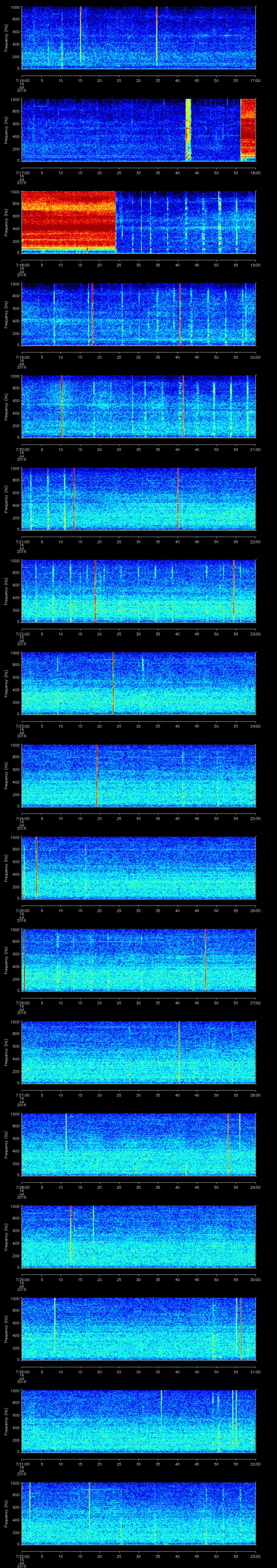Select the '7:27:00' time label
The image size is (277, 1568).
22,1095
